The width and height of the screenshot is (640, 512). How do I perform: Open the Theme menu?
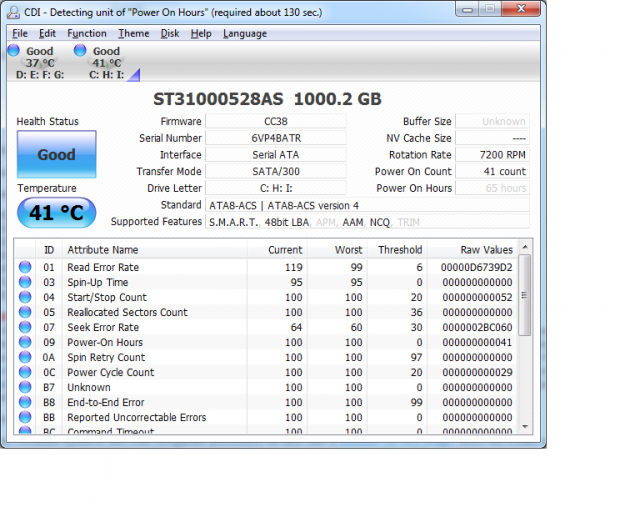pyautogui.click(x=133, y=33)
